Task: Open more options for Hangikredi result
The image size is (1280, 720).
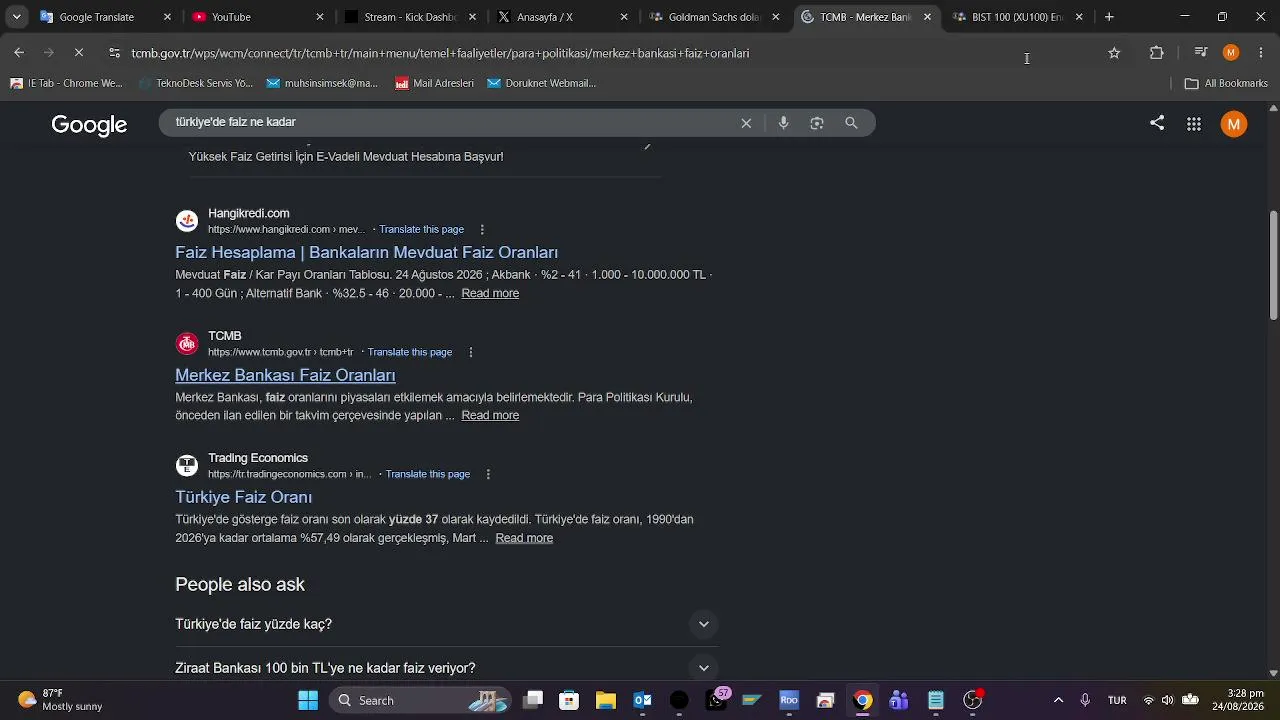Action: point(482,230)
